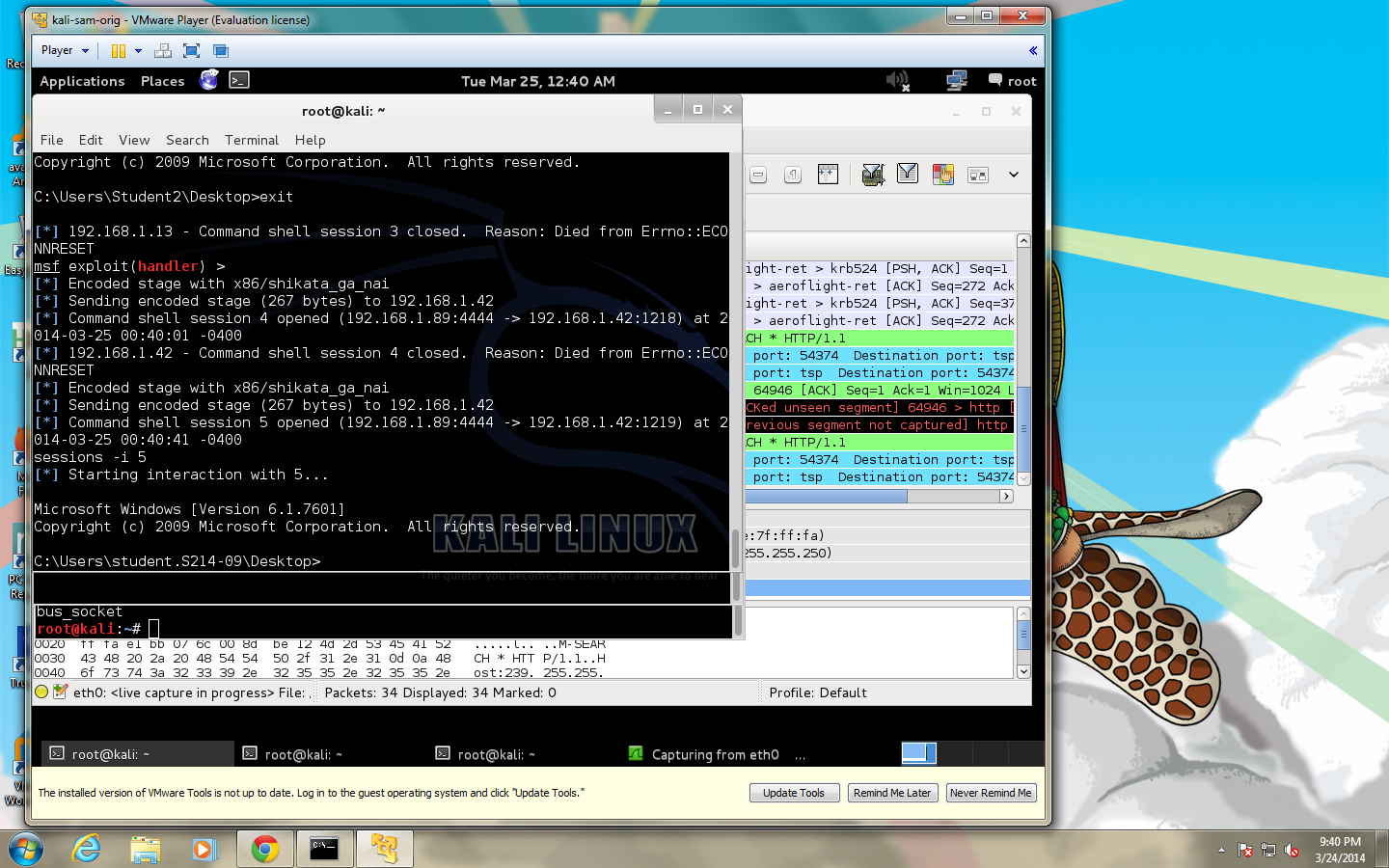This screenshot has width=1389, height=868.
Task: Expand the Player dropdown menu
Action: [x=65, y=51]
